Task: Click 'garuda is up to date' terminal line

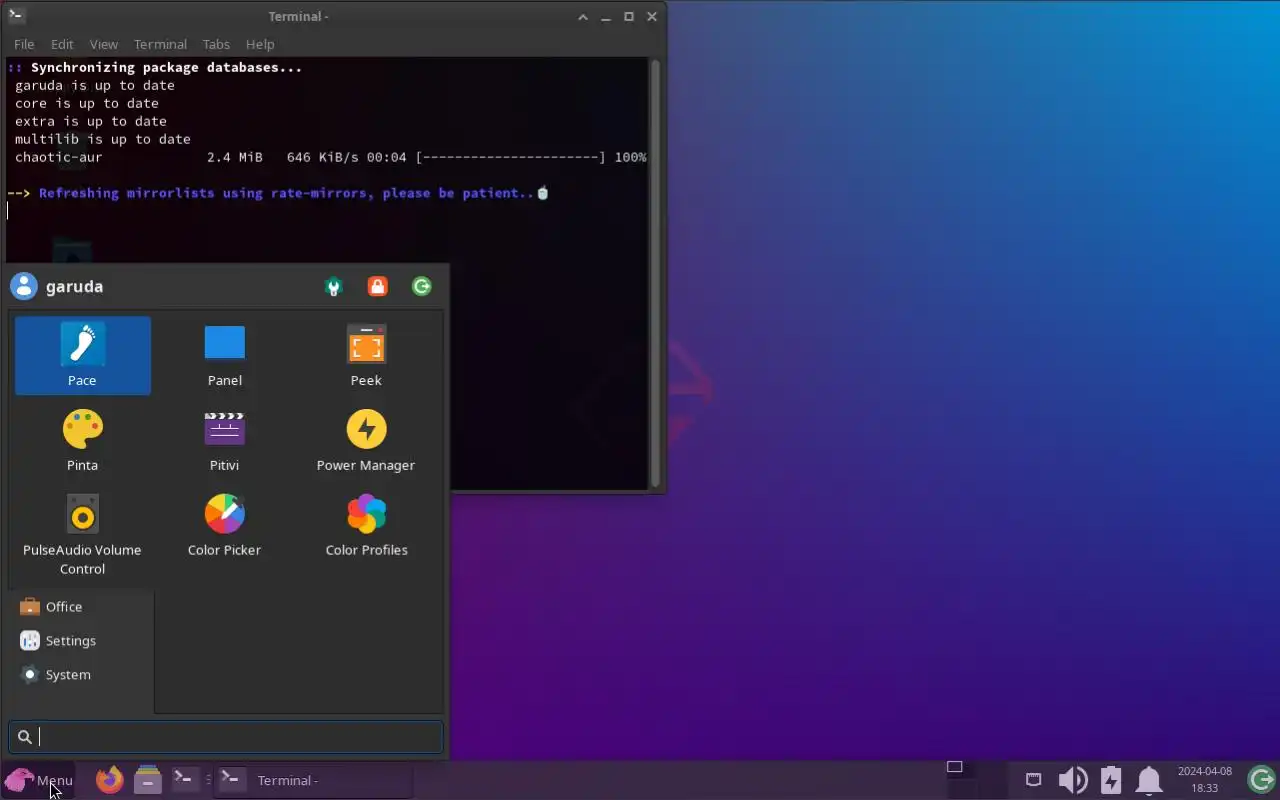Action: pos(94,85)
